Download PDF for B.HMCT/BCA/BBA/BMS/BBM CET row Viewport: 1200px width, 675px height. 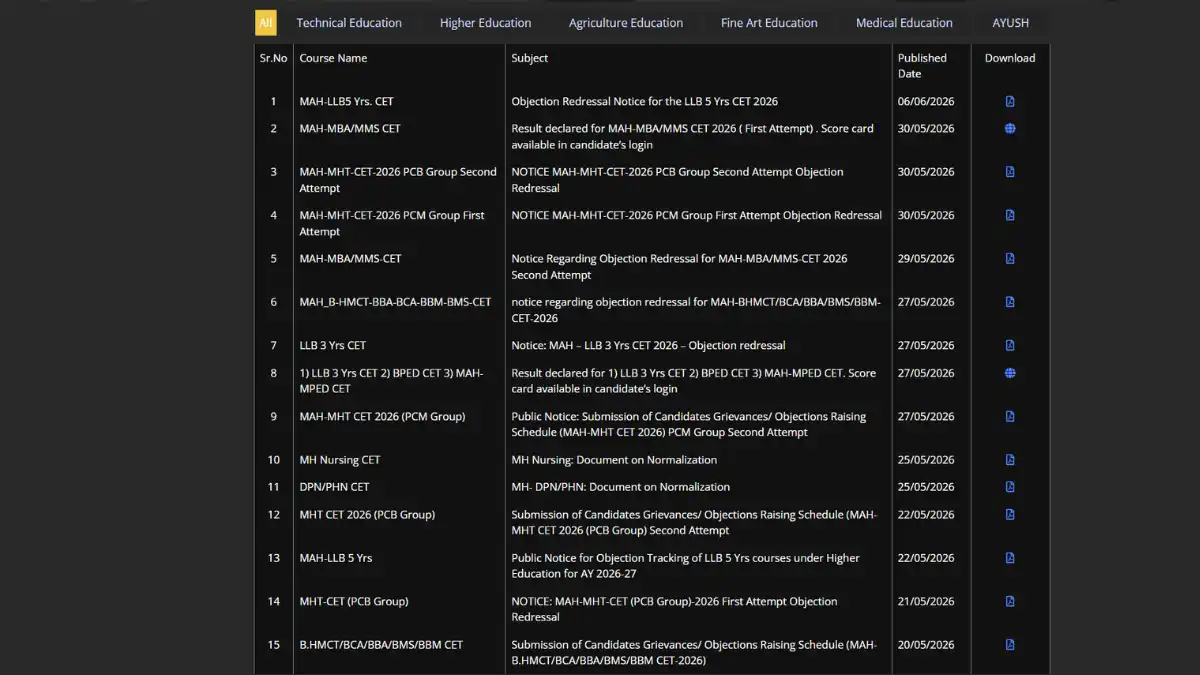(1010, 645)
